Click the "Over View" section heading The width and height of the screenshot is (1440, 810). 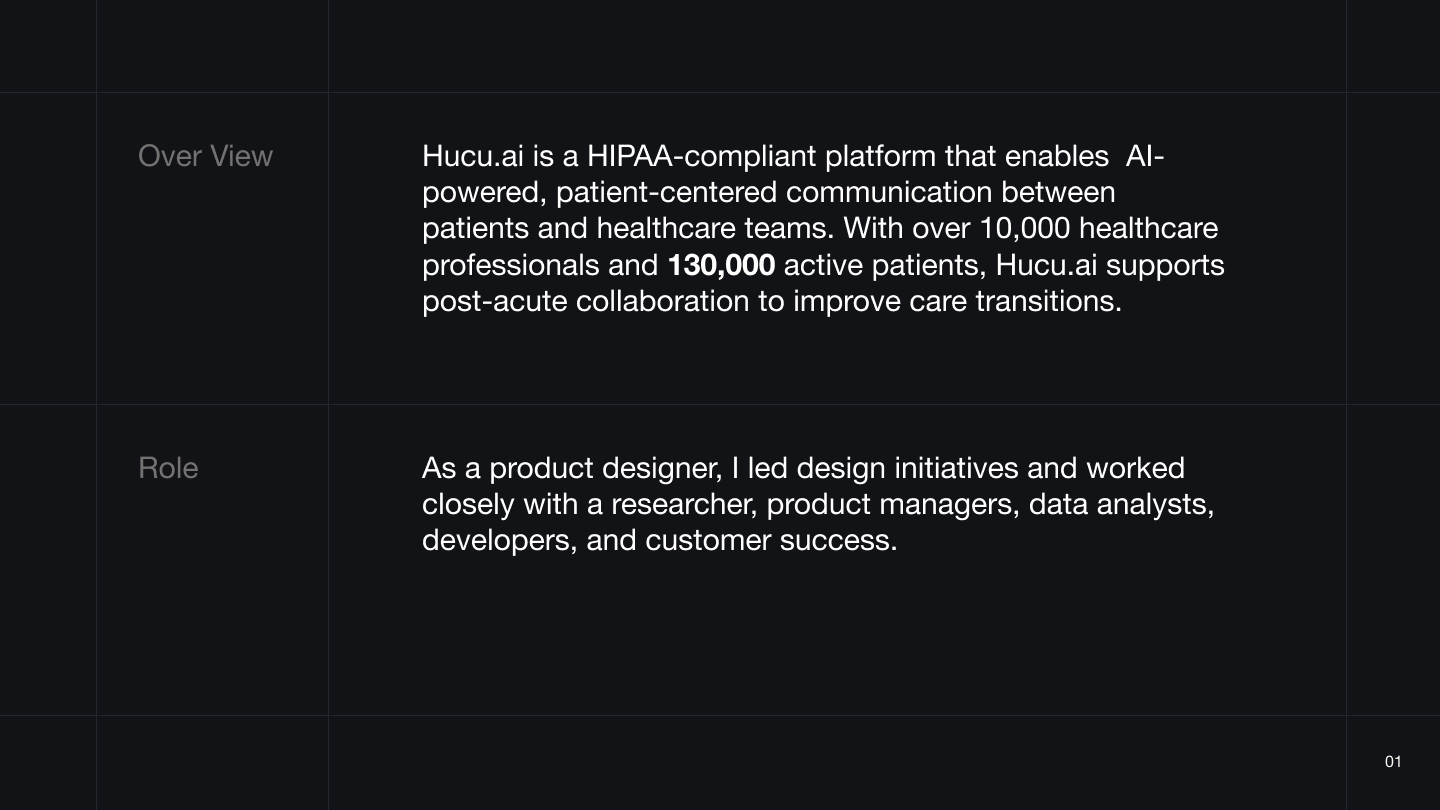tap(205, 156)
